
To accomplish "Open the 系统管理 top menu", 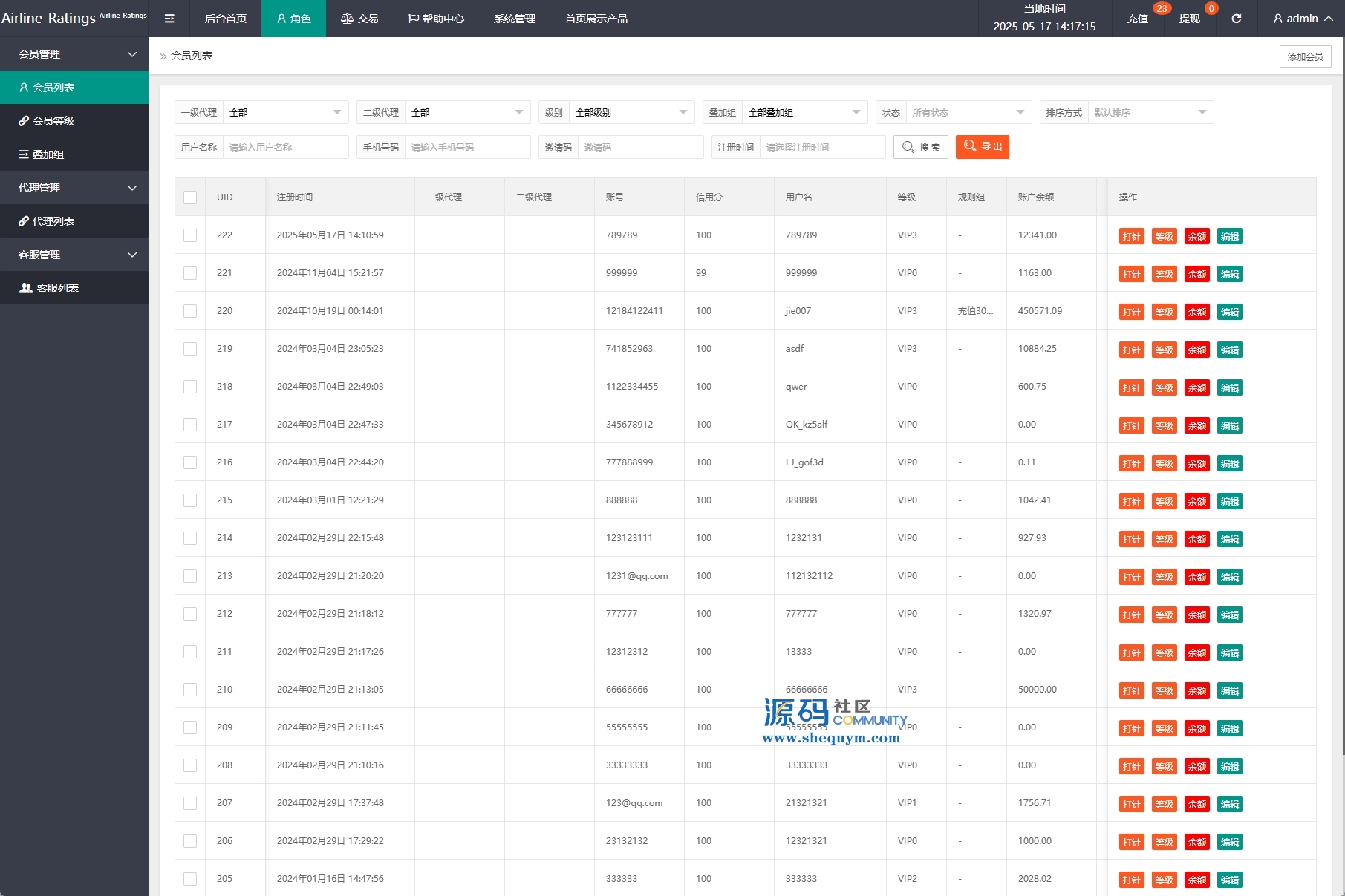I will pos(514,19).
